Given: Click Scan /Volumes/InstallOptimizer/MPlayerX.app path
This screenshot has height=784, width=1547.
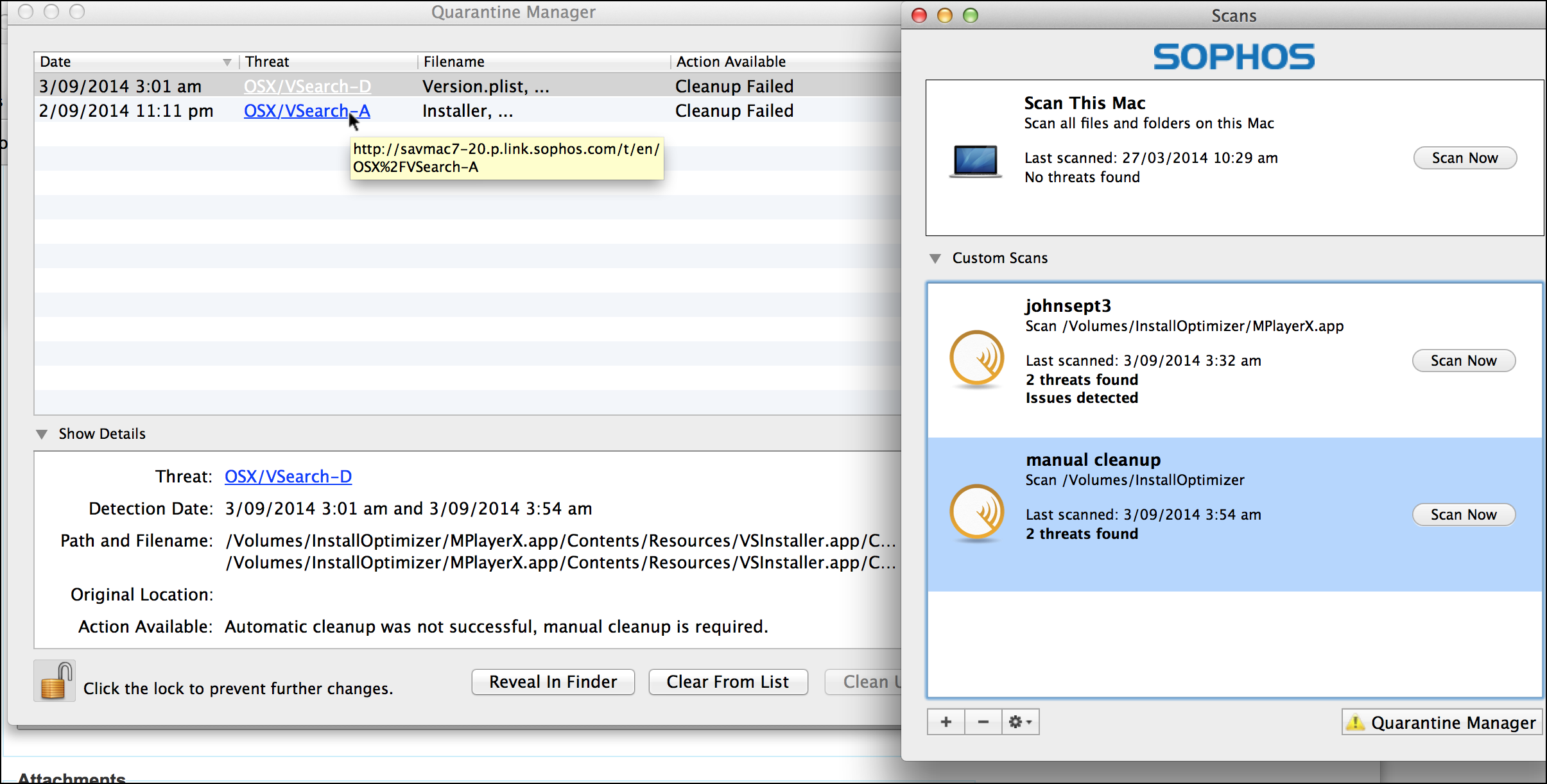Looking at the screenshot, I should pyautogui.click(x=1184, y=326).
